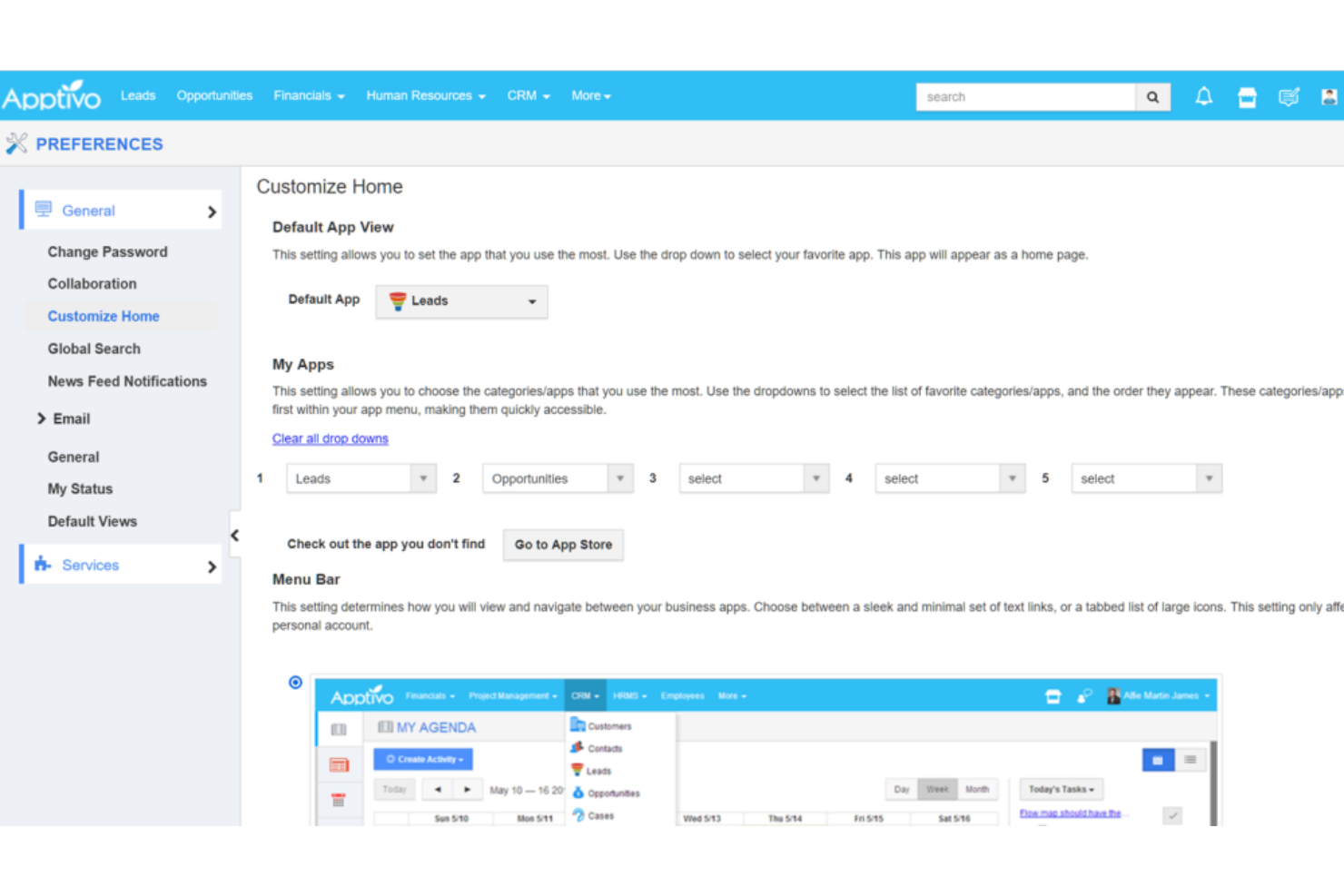Click the Apptivo leaf logo
This screenshot has width=1344, height=896.
(52, 95)
